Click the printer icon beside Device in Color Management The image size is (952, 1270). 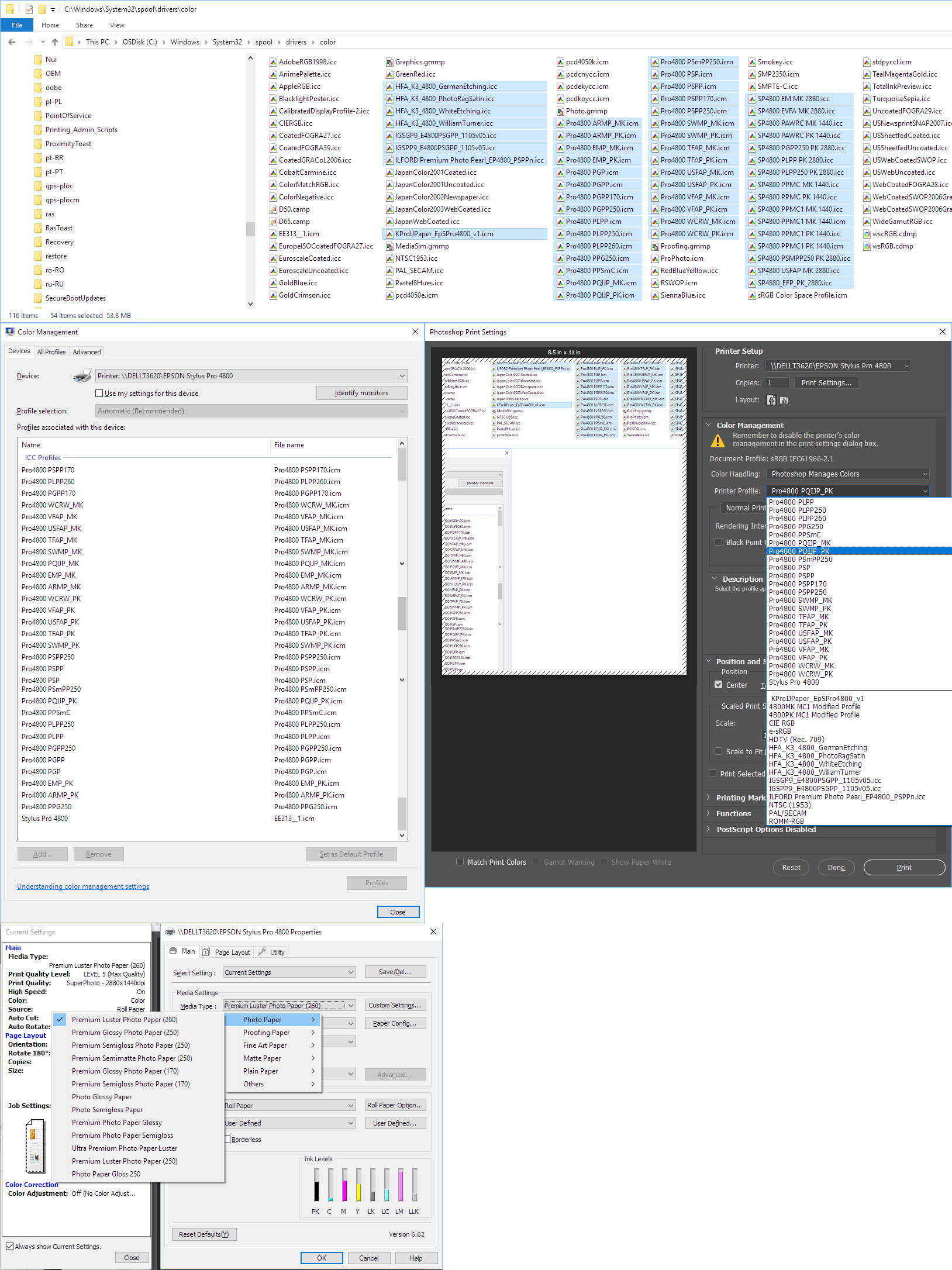(82, 375)
